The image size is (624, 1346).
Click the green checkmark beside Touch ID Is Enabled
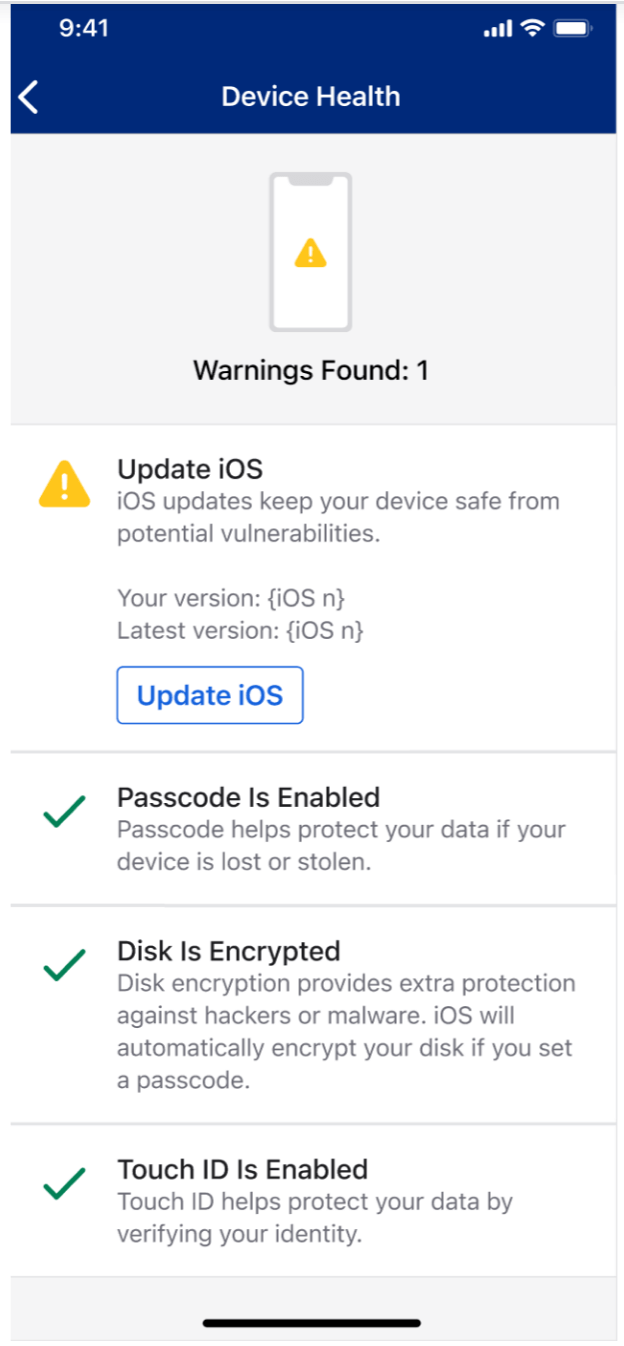pyautogui.click(x=65, y=1186)
